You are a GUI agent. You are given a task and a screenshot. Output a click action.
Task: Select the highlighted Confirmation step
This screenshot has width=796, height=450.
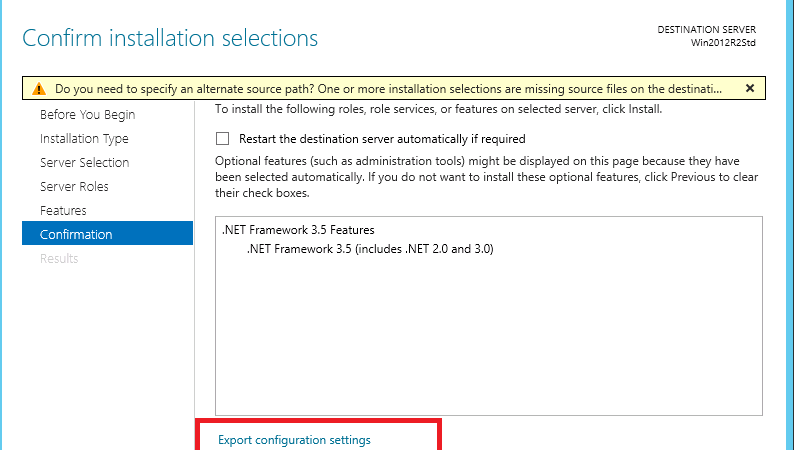coord(107,233)
